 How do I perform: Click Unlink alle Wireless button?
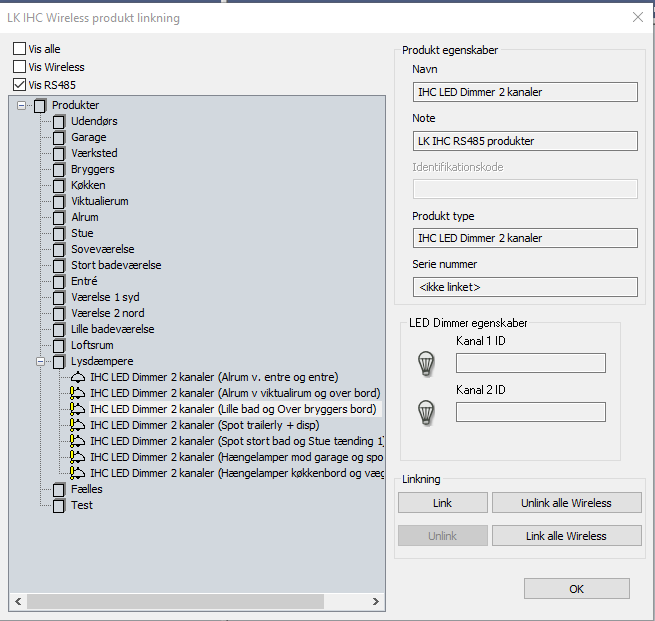pyautogui.click(x=566, y=503)
